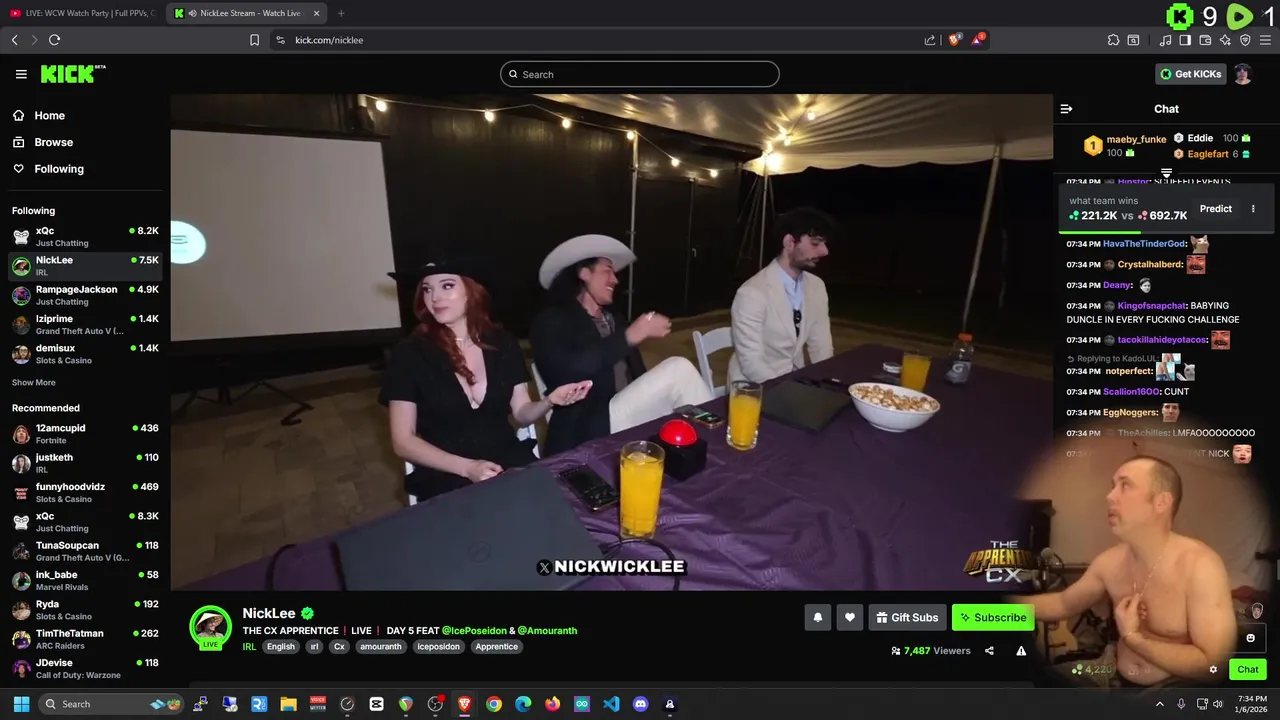1280x720 pixels.
Task: Click the Brave Rewards triangle icon
Action: [x=978, y=40]
